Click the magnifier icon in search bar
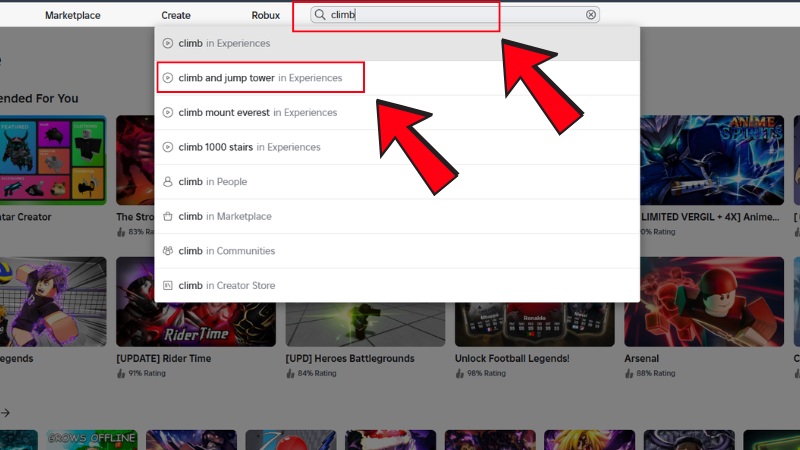Image resolution: width=800 pixels, height=450 pixels. click(x=320, y=15)
